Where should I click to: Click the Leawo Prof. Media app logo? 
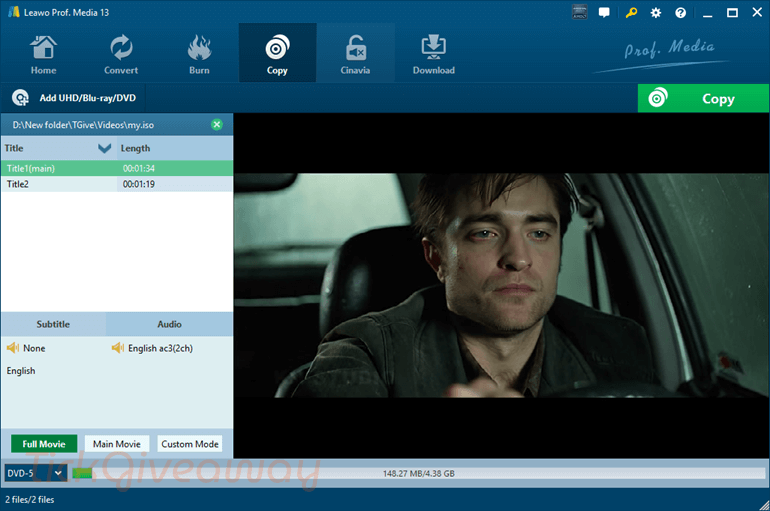click(14, 12)
